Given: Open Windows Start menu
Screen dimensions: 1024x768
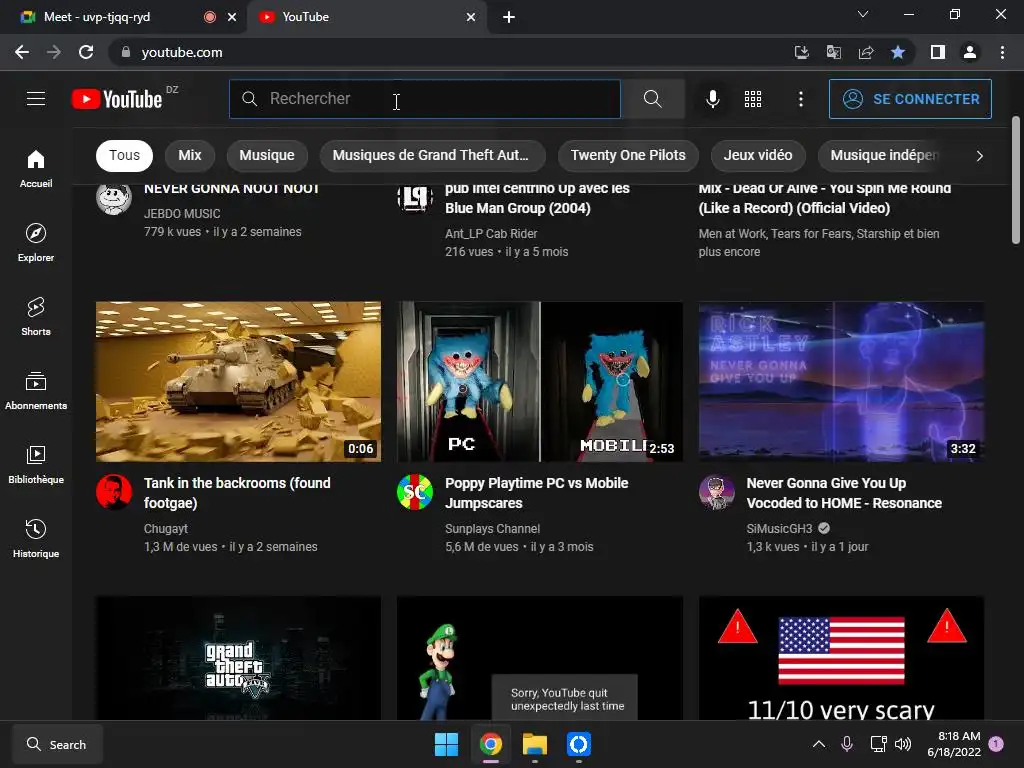Looking at the screenshot, I should (x=447, y=744).
